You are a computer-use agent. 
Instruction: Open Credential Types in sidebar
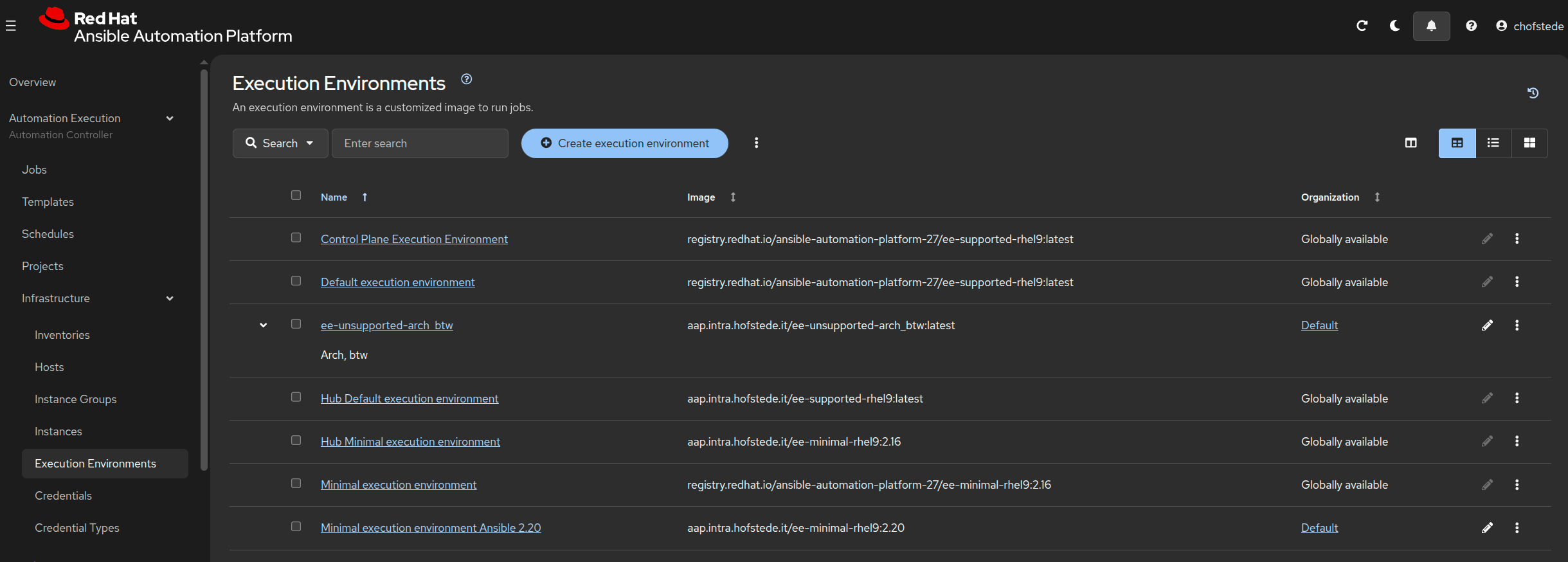pos(77,528)
